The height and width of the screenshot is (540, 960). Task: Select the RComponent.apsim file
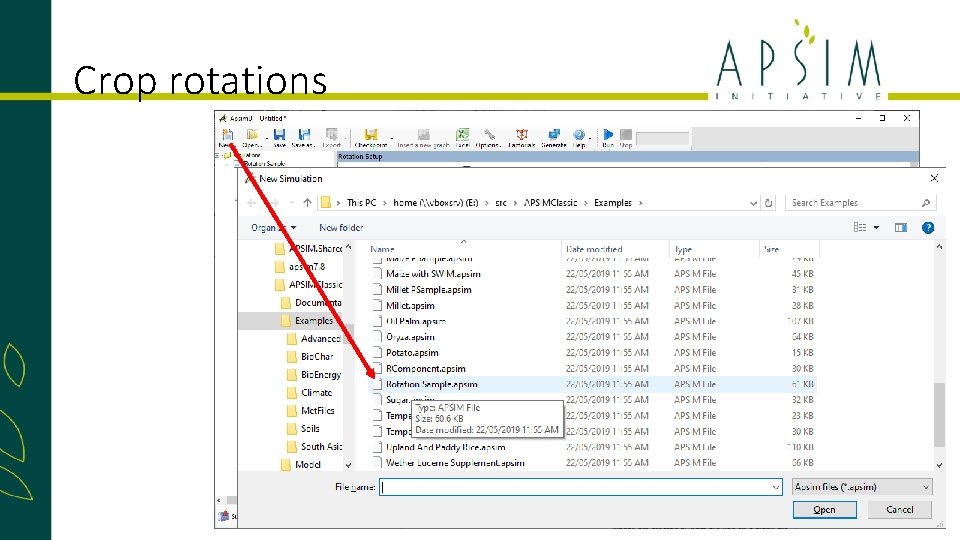coord(426,369)
